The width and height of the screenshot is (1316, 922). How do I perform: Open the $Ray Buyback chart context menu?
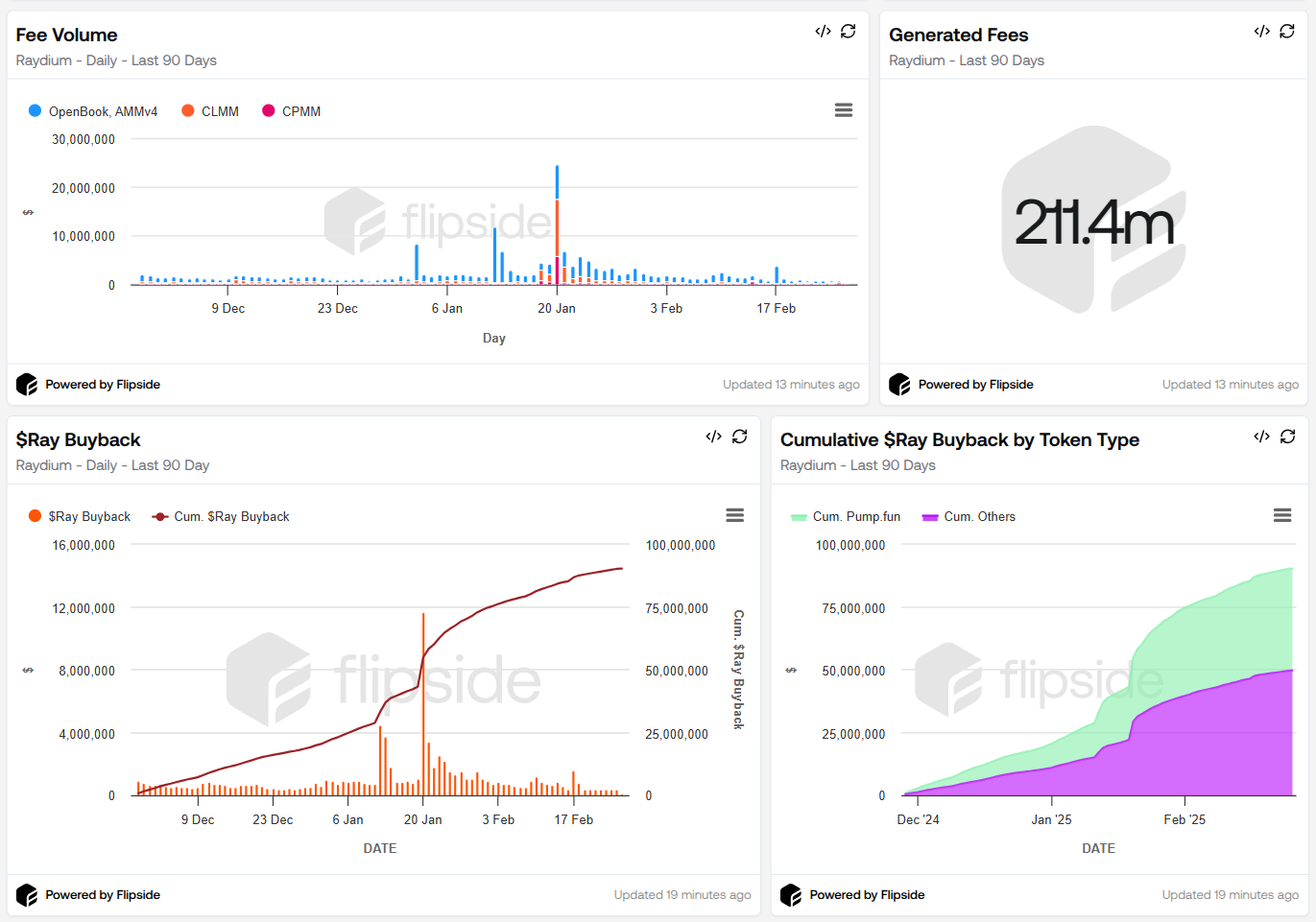coord(735,515)
